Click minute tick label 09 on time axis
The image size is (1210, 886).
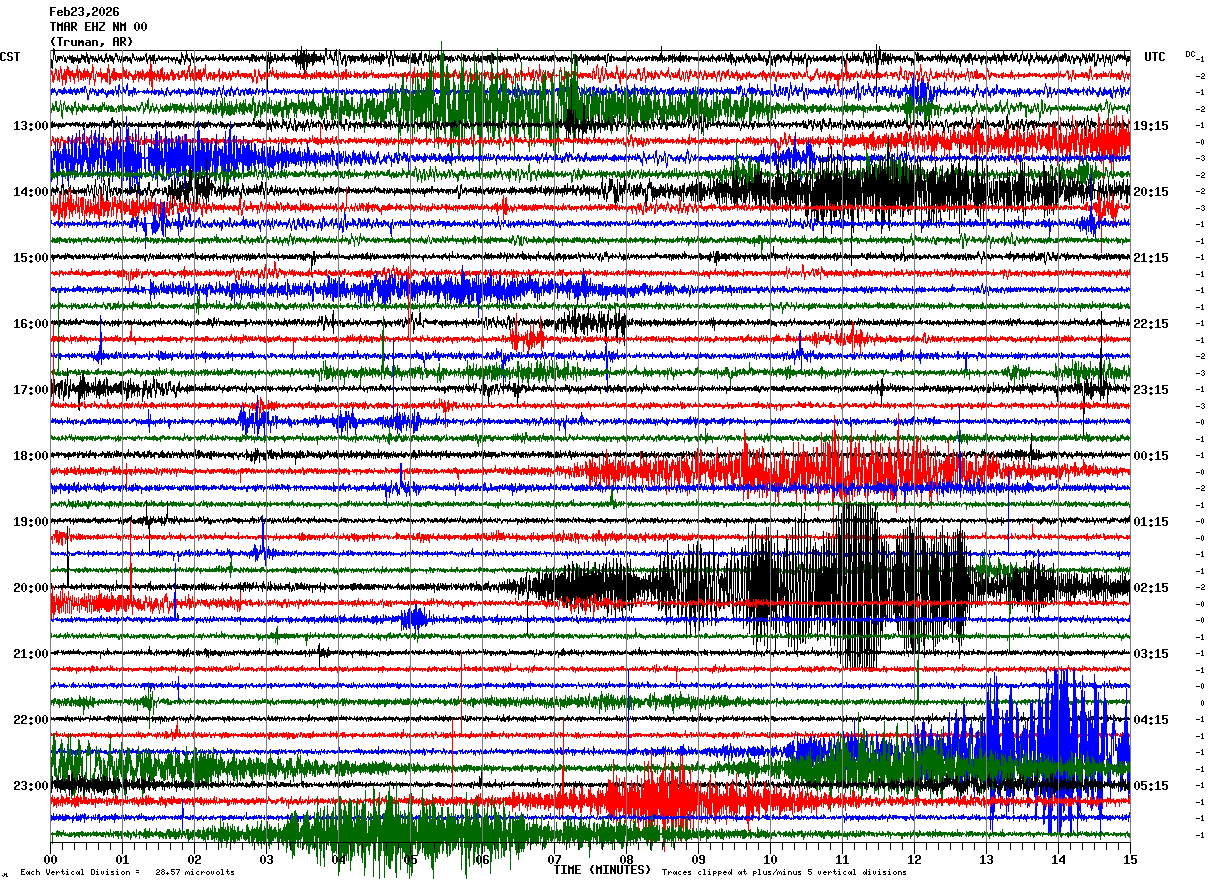698,859
